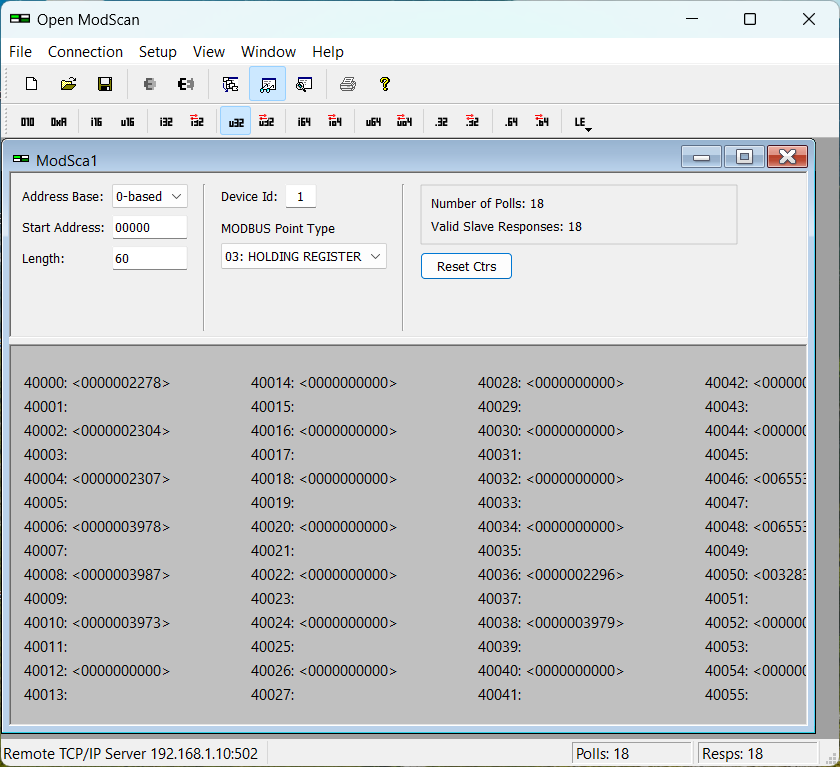This screenshot has height=767, width=840.
Task: Click the 40055: address label
Action: [x=726, y=695]
